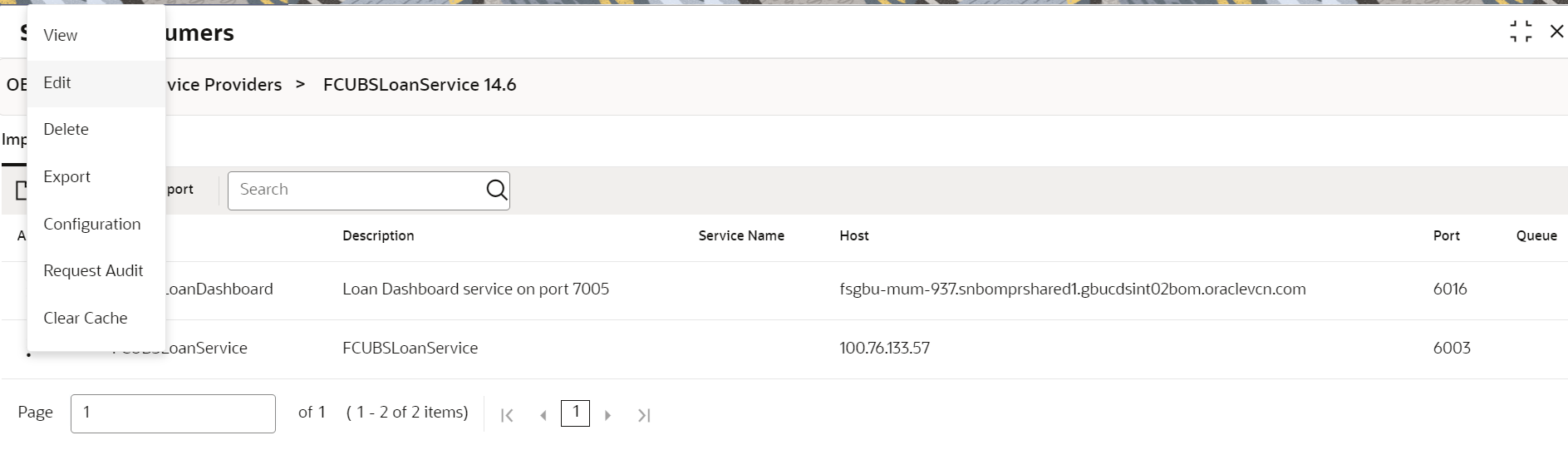
Task: Click the search magnifier icon
Action: pos(496,190)
